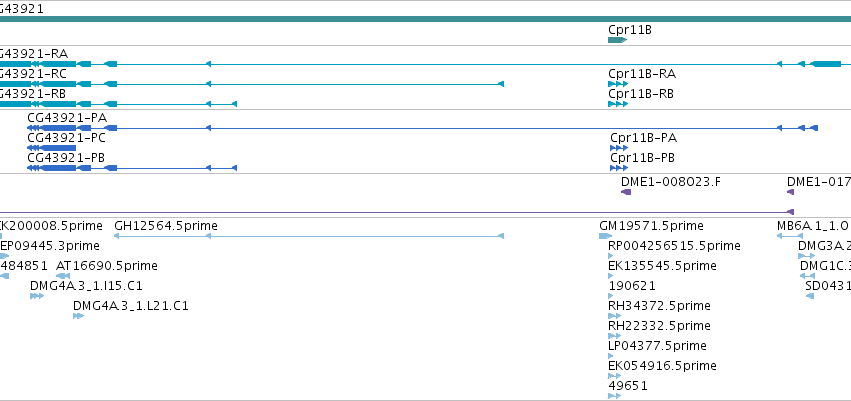This screenshot has height=401, width=851.
Task: Select the Cpr11B-RA transcript arrows
Action: [618, 84]
